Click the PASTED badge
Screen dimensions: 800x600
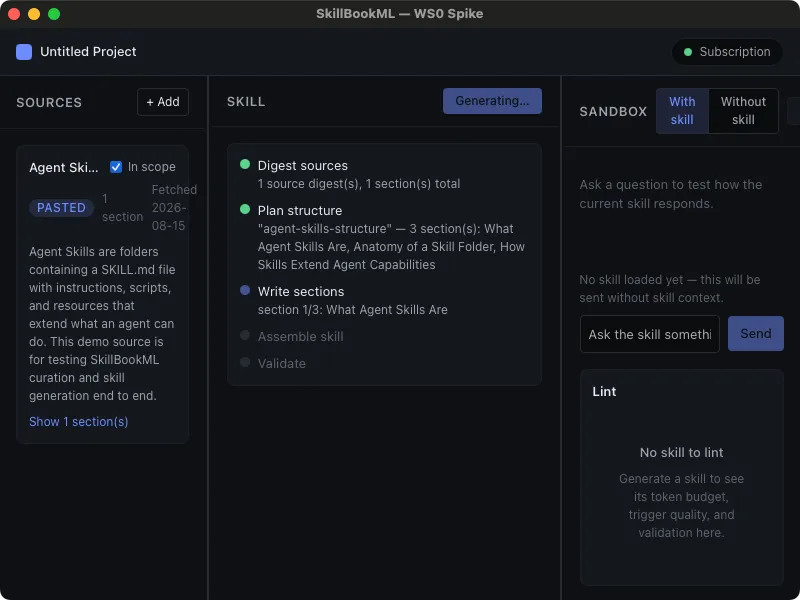pyautogui.click(x=61, y=208)
